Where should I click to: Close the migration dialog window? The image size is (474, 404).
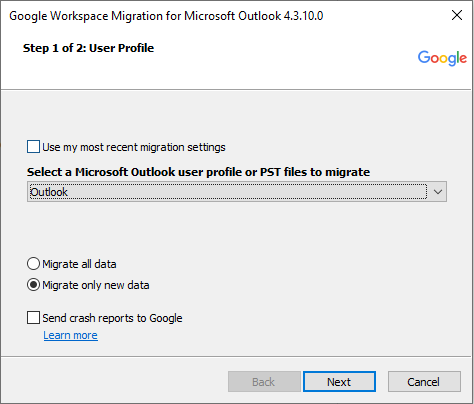click(x=457, y=15)
